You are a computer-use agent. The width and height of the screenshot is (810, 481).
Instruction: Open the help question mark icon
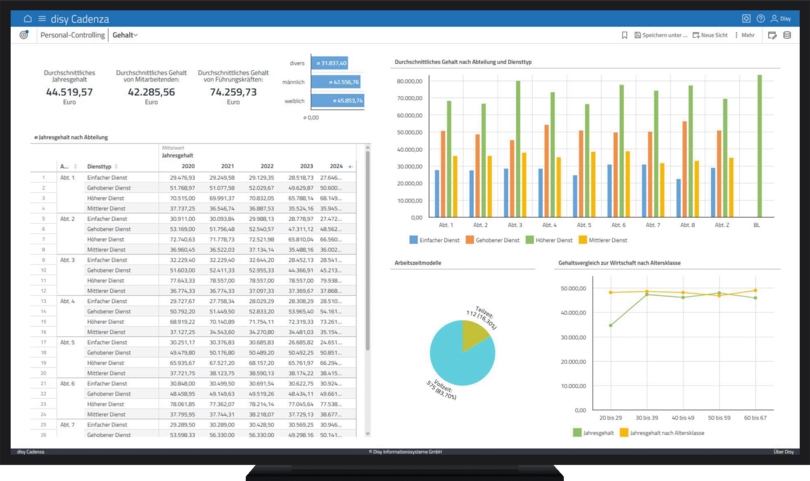[761, 19]
